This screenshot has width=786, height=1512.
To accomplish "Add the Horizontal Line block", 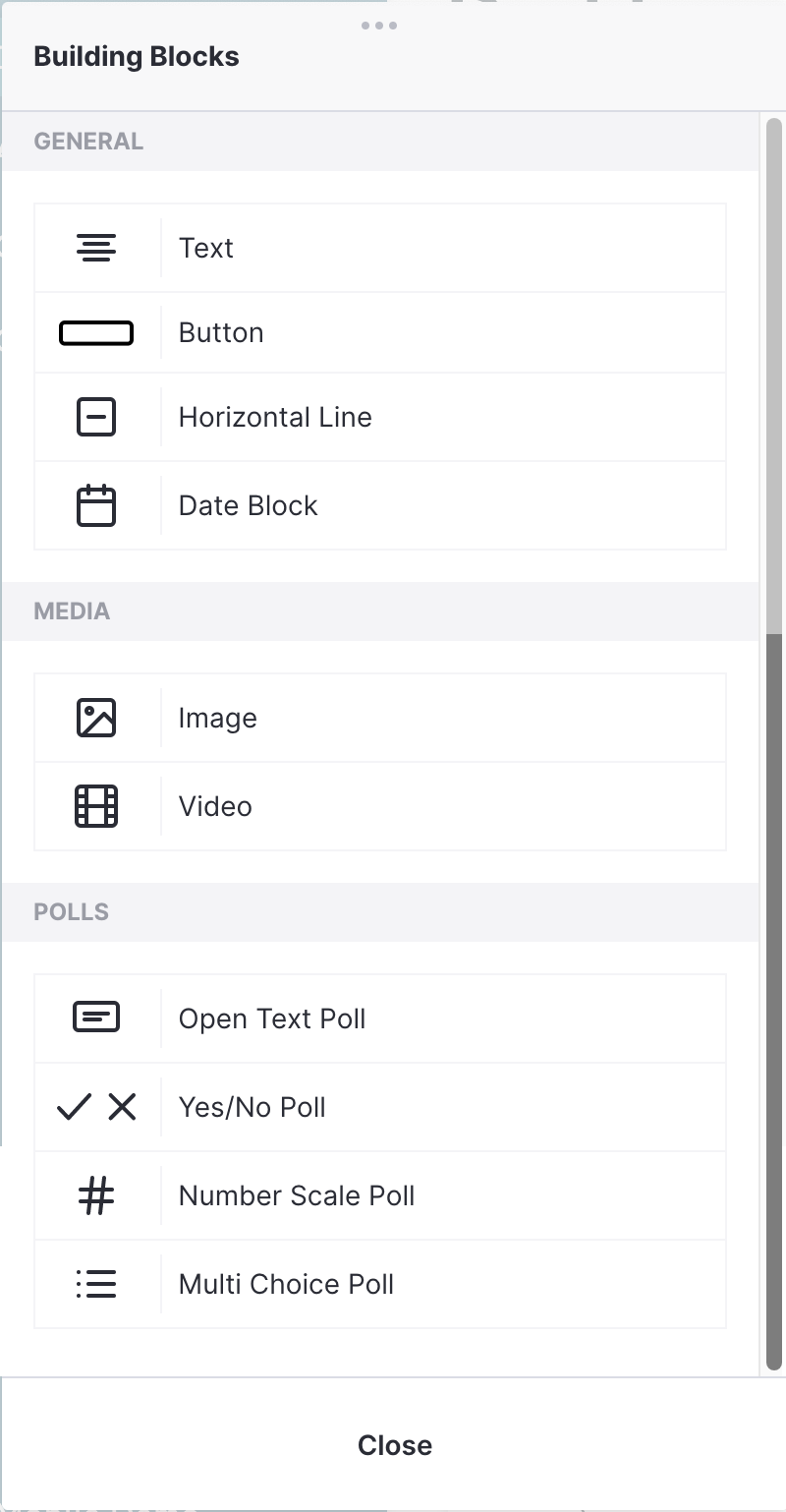I will coord(380,417).
